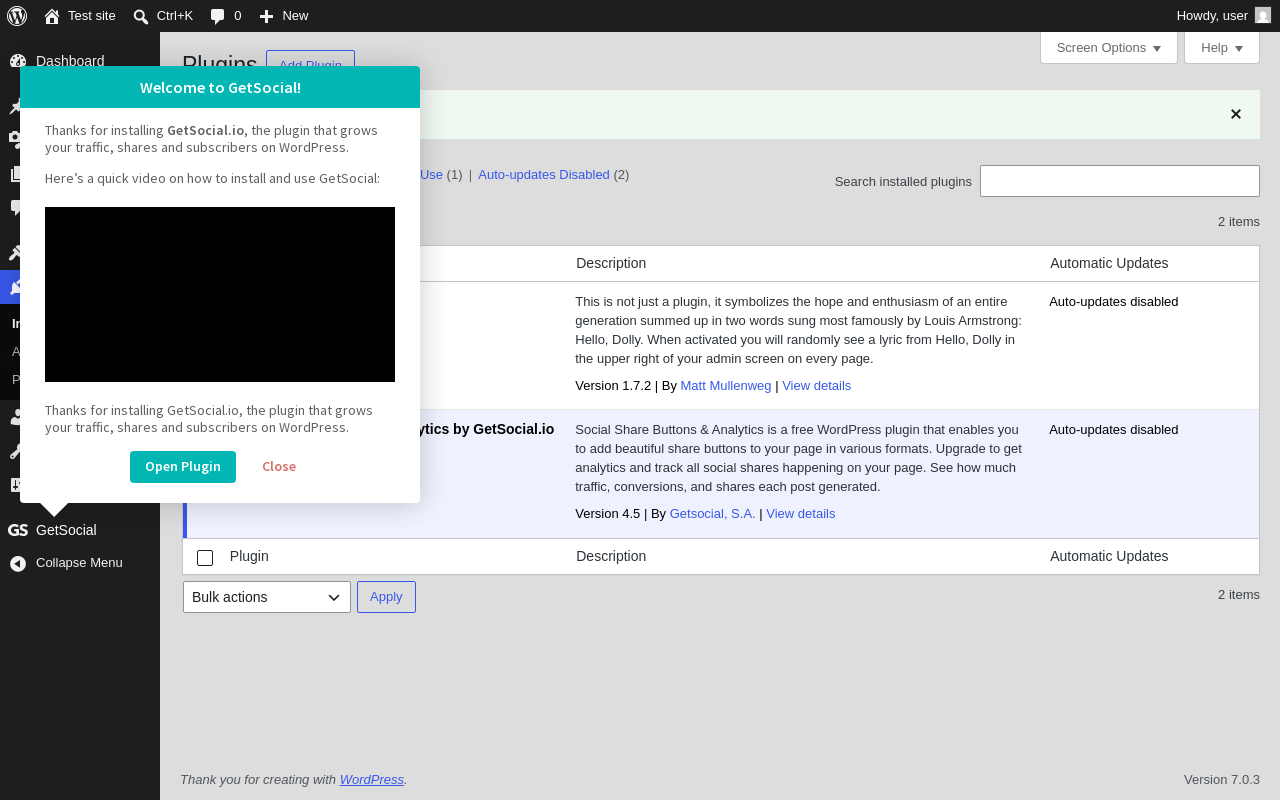Click Auto-updates disabled in Hello Dolly row
1280x800 pixels.
coord(1114,302)
